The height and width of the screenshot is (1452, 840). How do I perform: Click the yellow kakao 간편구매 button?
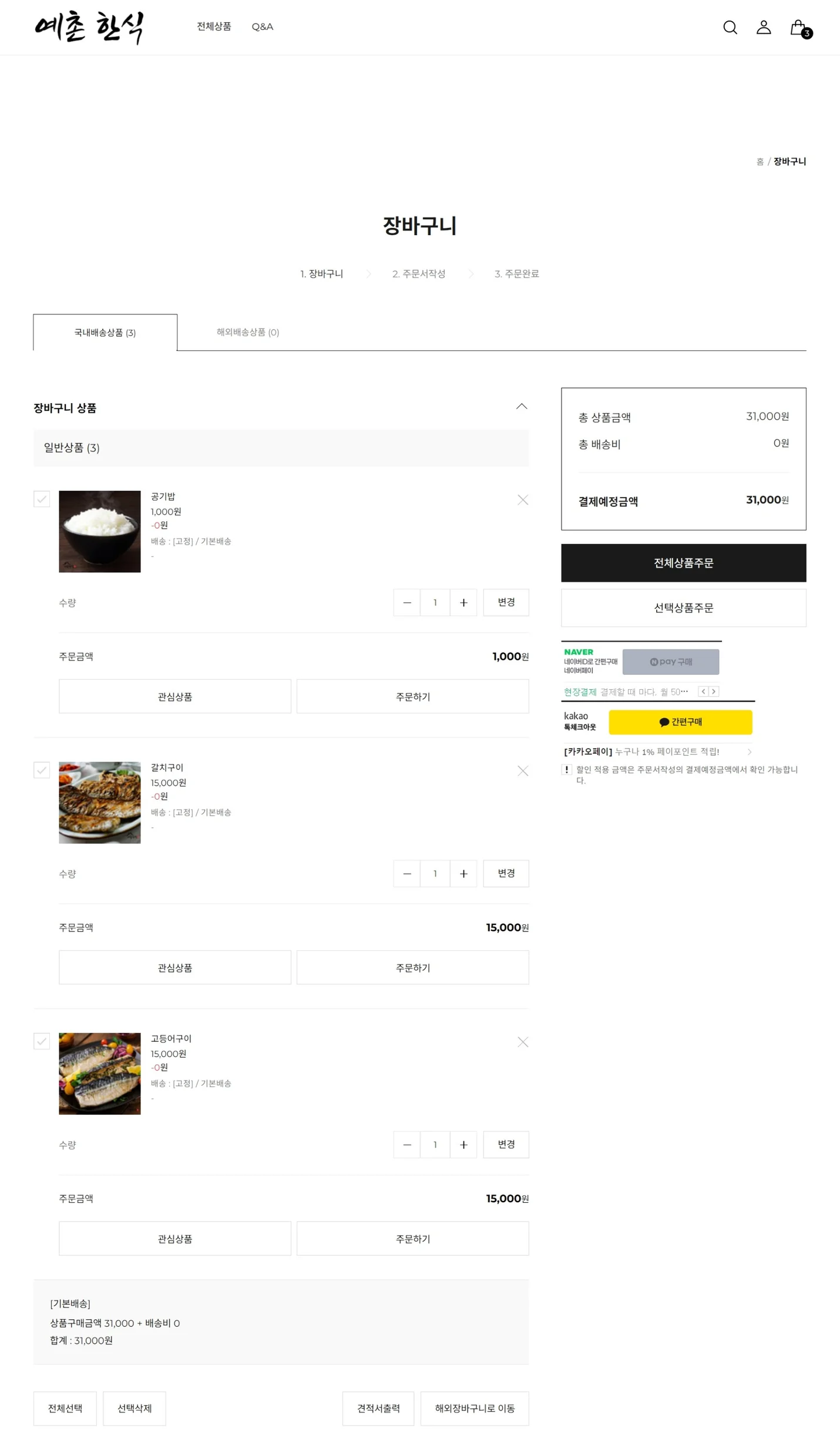pos(680,722)
